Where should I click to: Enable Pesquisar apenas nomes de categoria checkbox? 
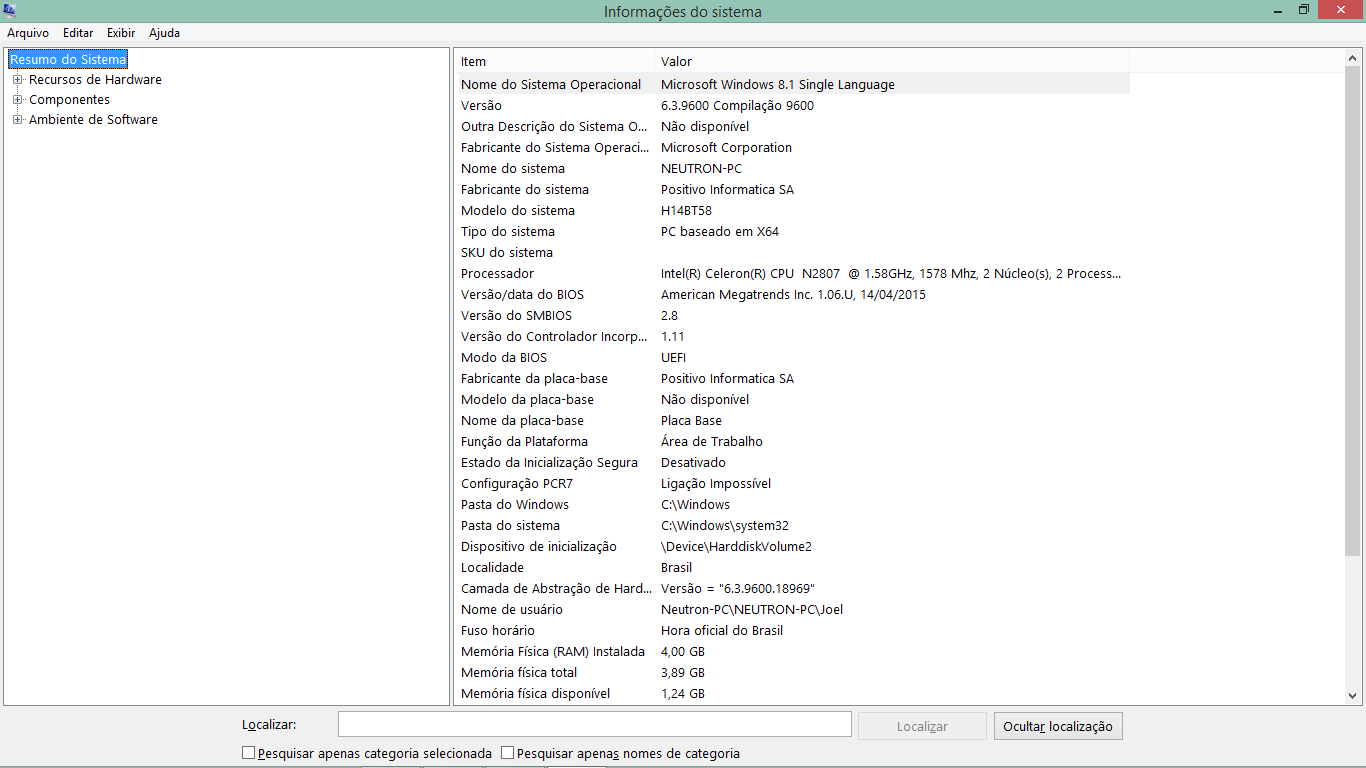point(507,753)
